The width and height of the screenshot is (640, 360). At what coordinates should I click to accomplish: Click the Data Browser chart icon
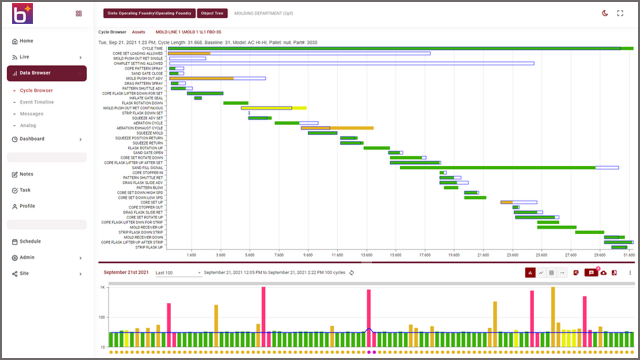point(15,73)
